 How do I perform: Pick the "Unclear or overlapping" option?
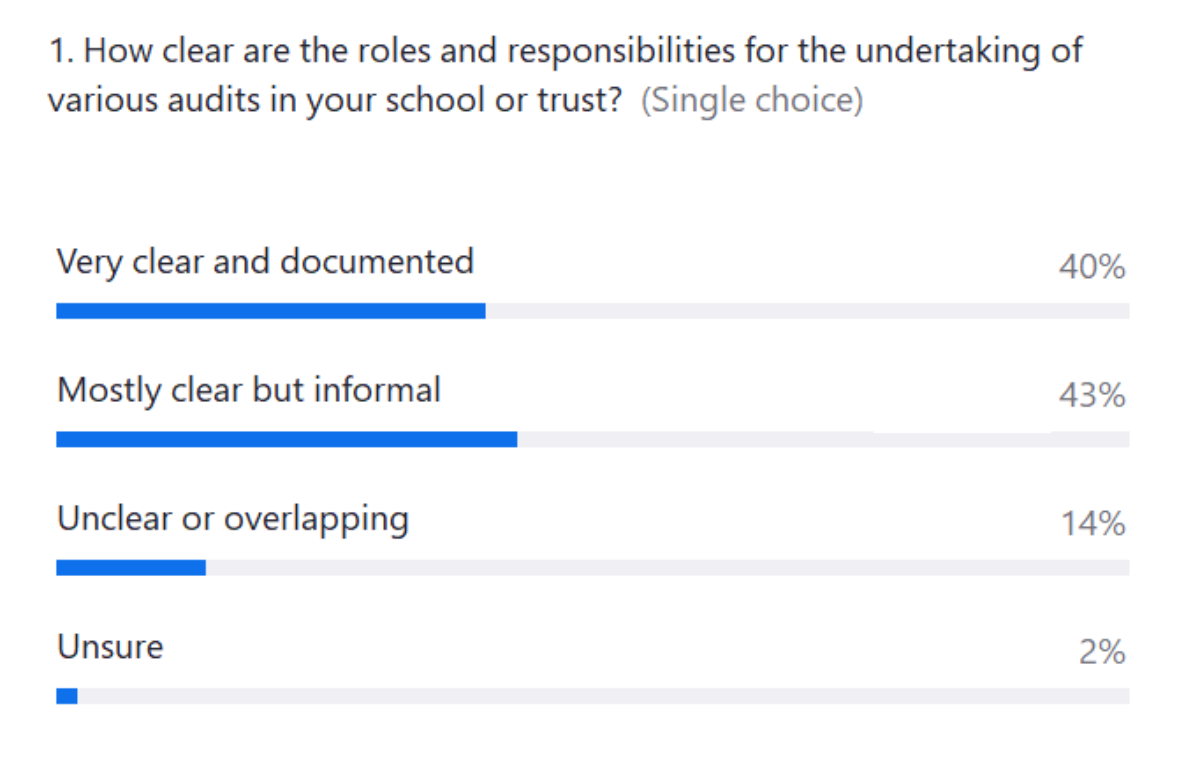(x=233, y=519)
